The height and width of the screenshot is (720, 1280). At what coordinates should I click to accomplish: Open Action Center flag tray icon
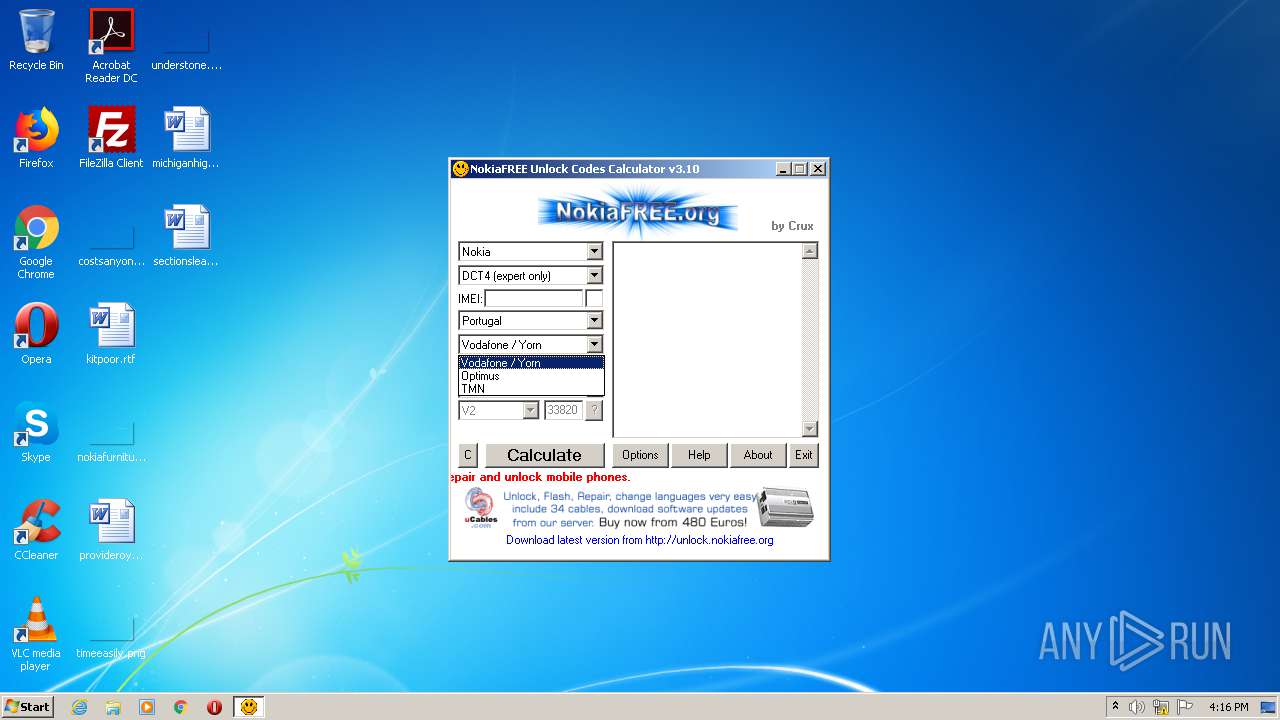coord(1185,707)
